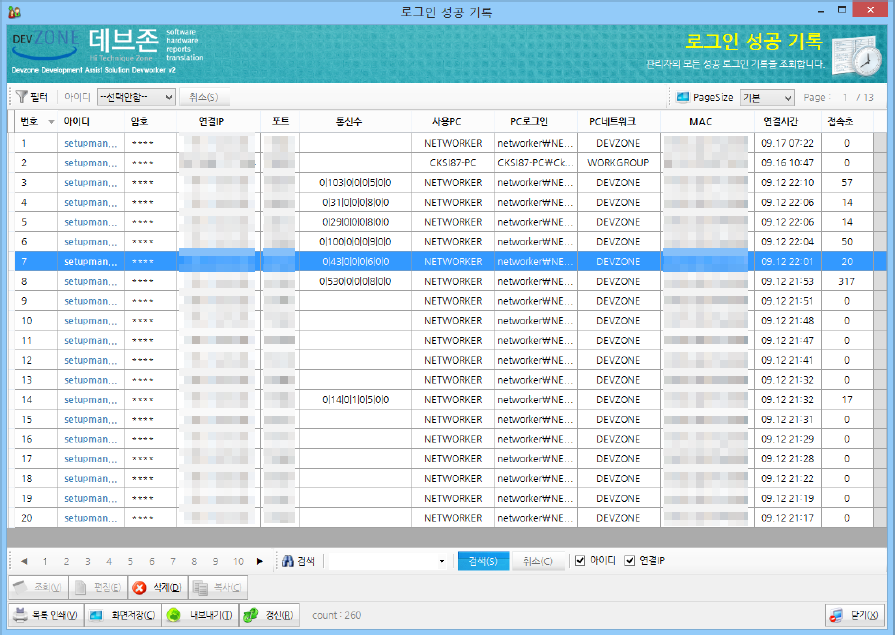
Task: Click the 09.12 21:17 time in row 20
Action: pyautogui.click(x=787, y=519)
